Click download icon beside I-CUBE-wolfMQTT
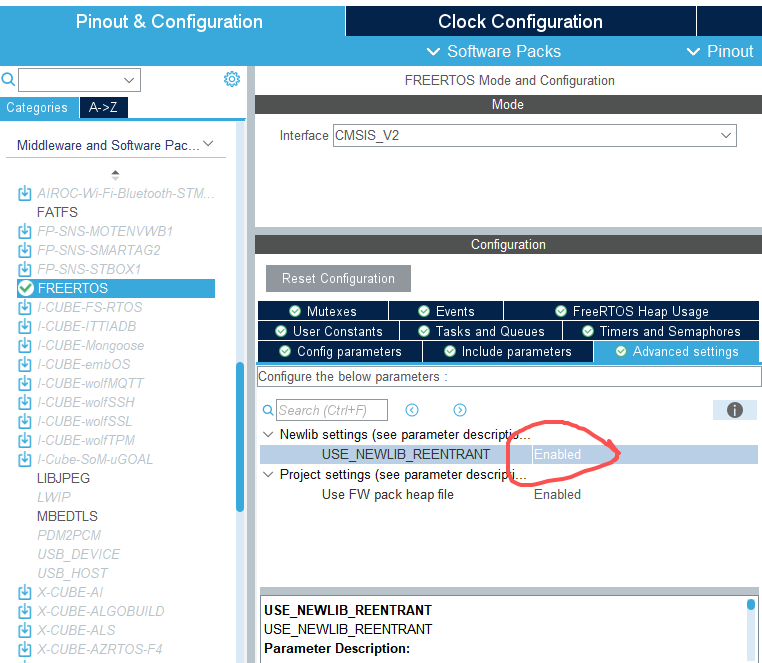Screen dimensions: 762x663 tap(25, 384)
